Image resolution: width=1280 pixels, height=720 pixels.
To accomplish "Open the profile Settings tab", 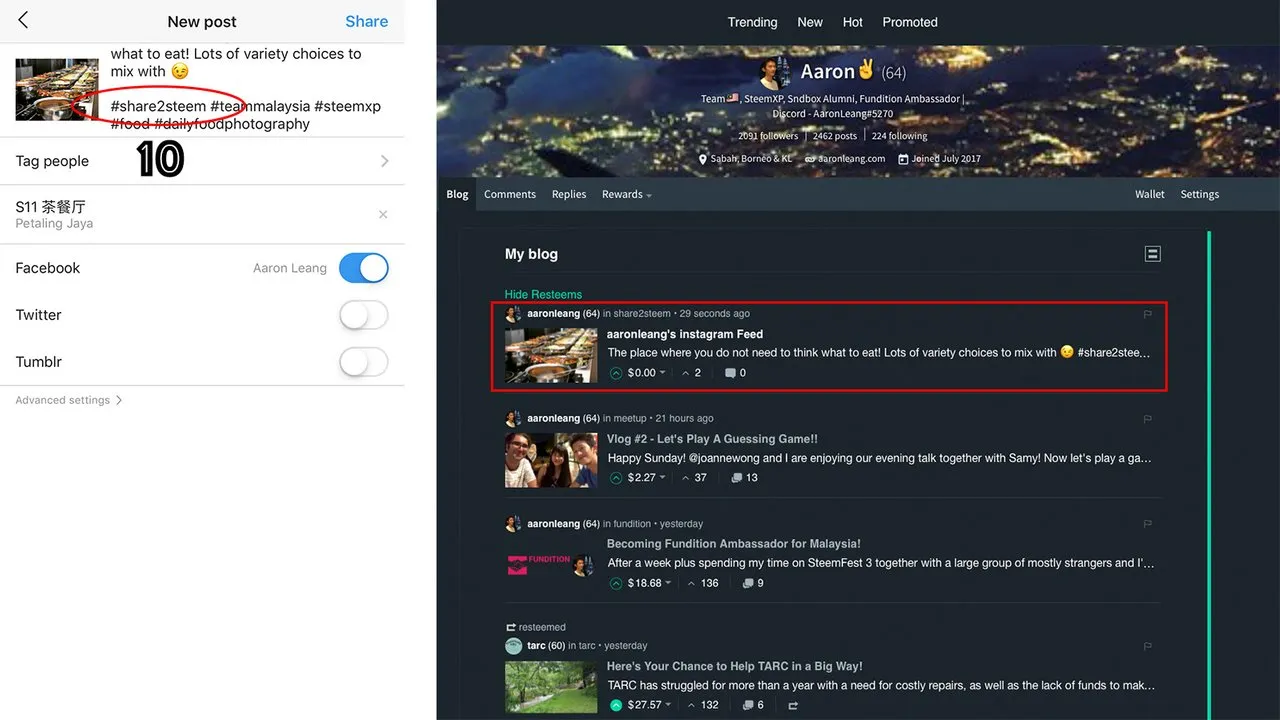I will coord(1200,194).
